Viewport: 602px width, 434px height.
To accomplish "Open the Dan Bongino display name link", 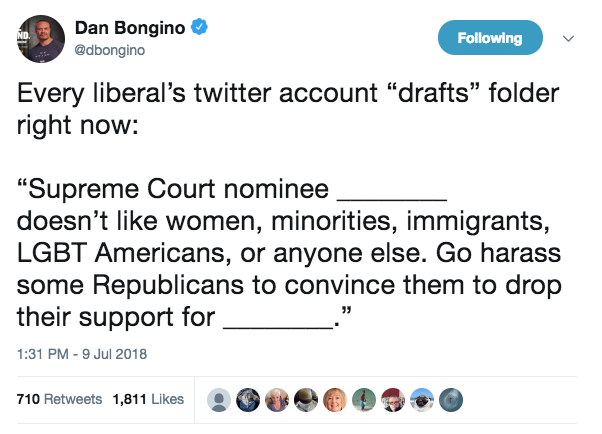I will click(x=130, y=28).
